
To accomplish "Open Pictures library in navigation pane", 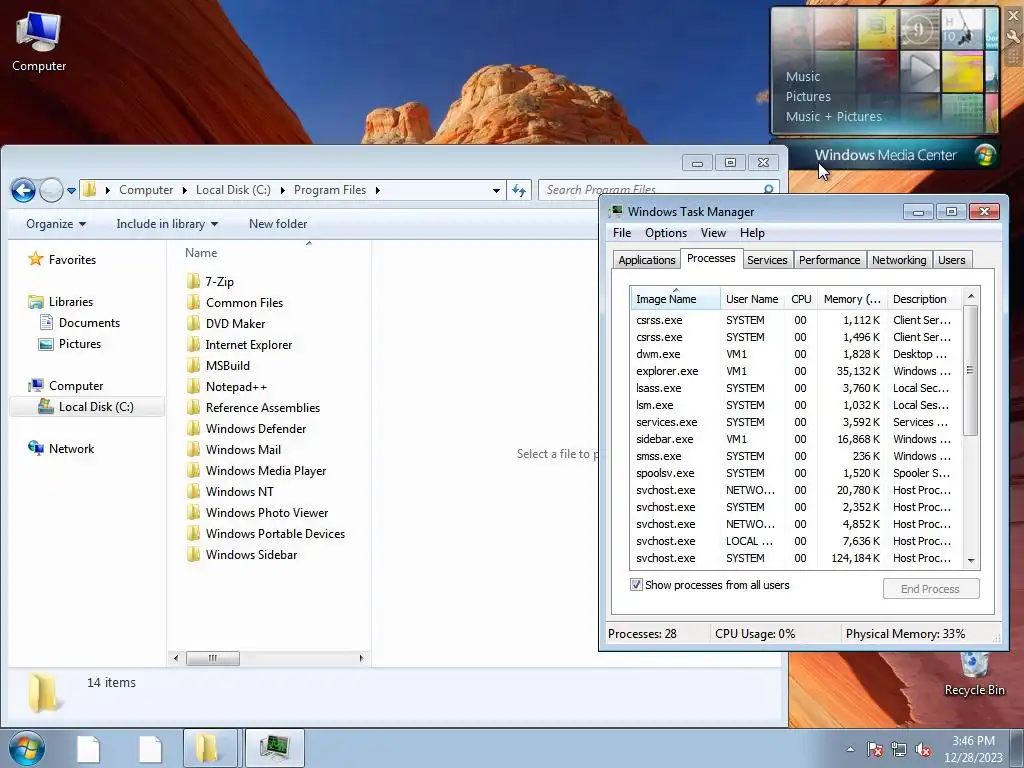I will pyautogui.click(x=70, y=344).
